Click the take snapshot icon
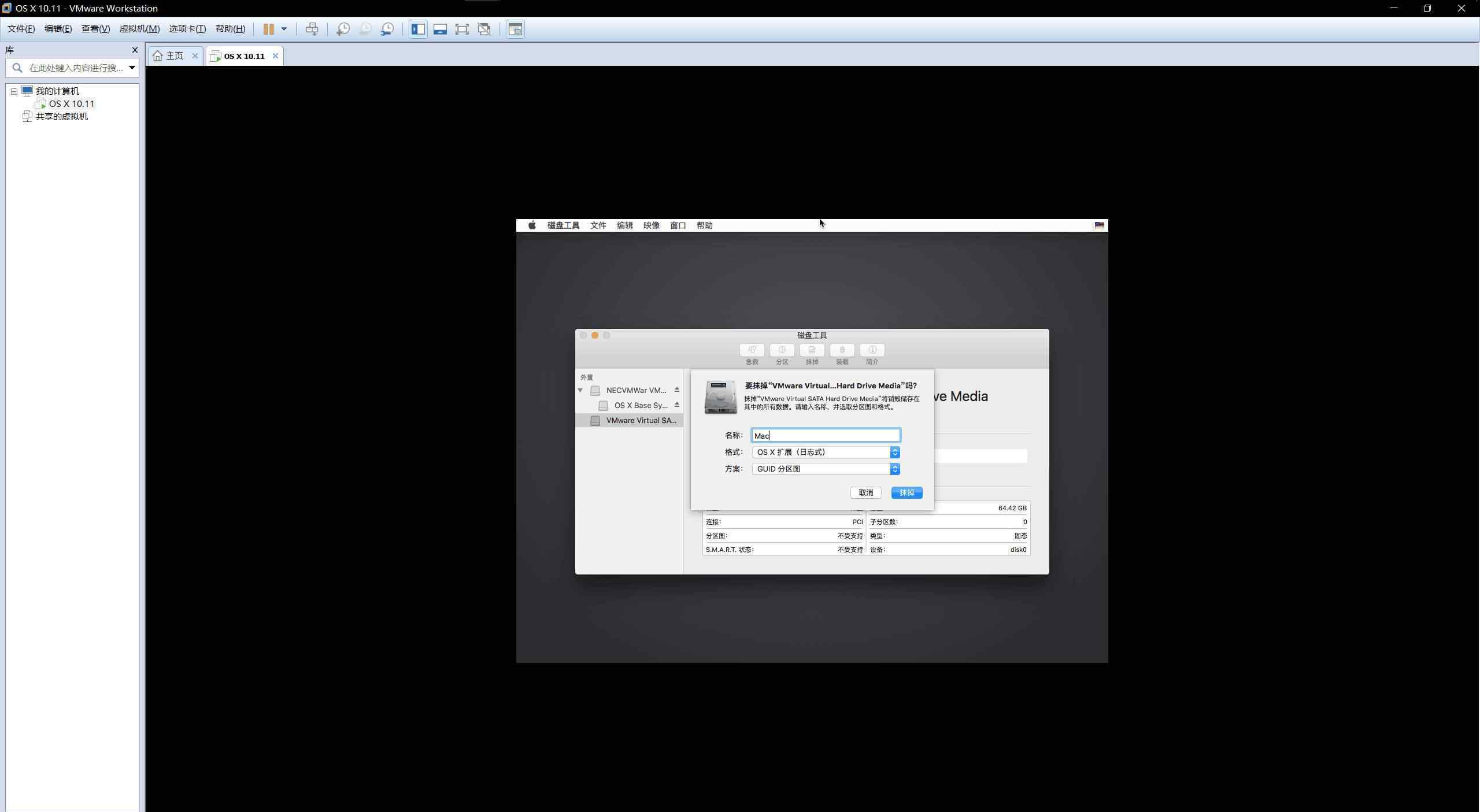 [x=343, y=29]
